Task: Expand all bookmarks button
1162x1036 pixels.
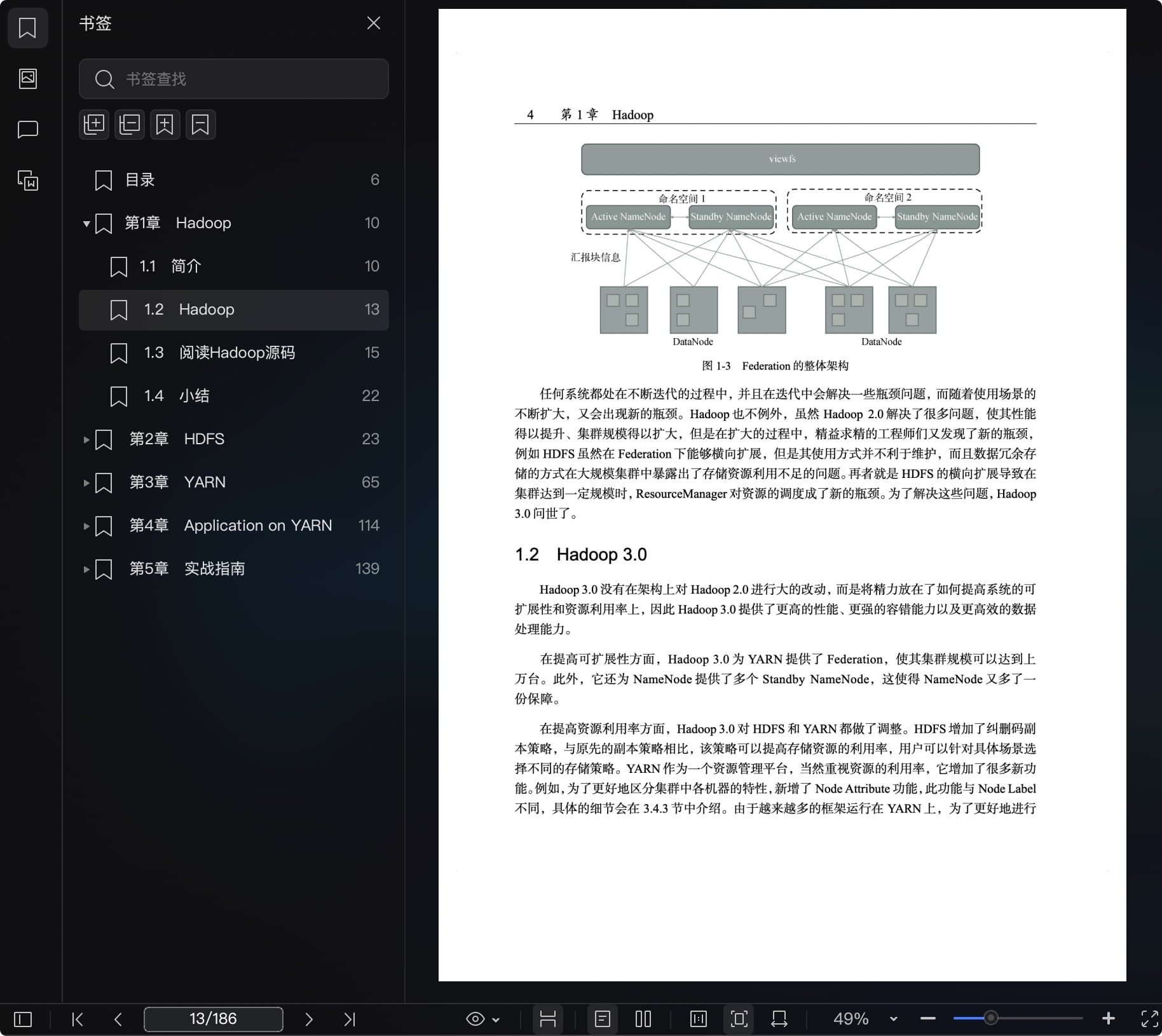Action: [x=94, y=124]
